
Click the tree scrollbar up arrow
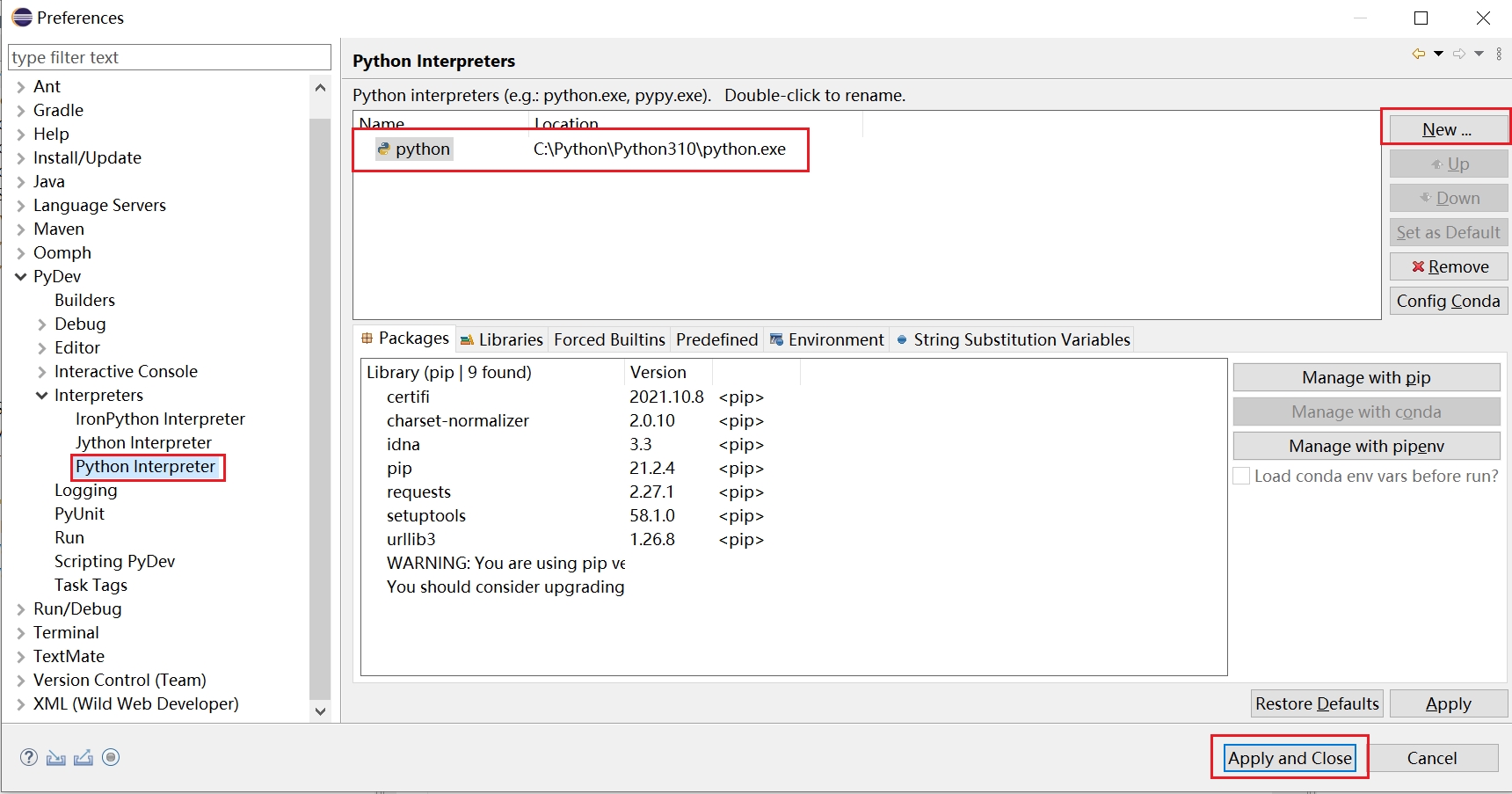pos(320,87)
